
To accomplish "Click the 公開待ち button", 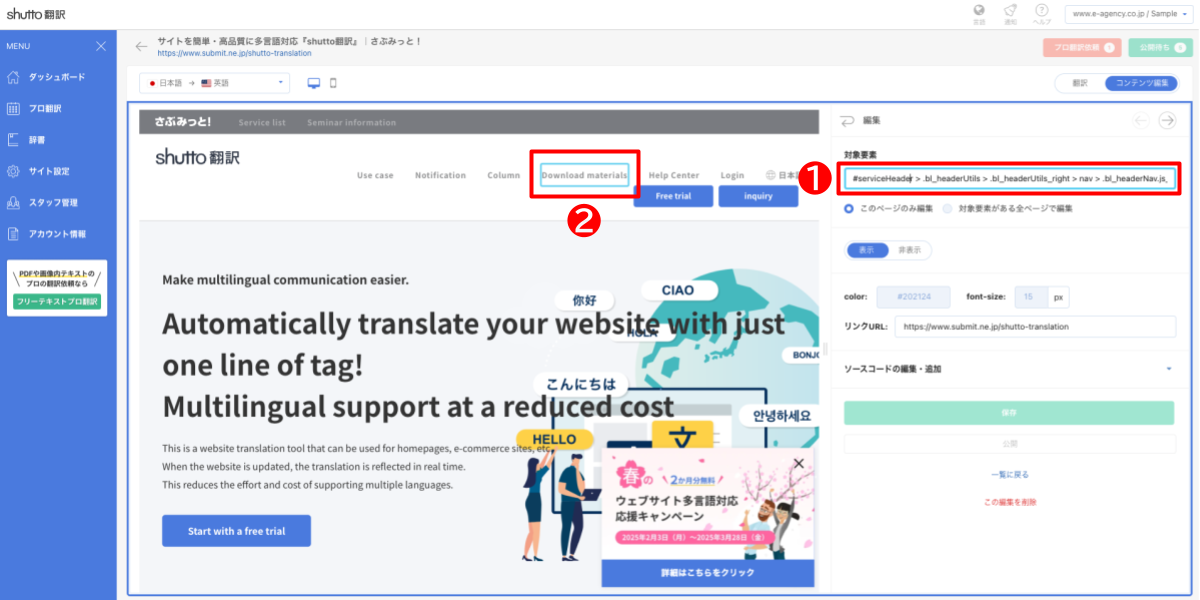I will click(1160, 47).
